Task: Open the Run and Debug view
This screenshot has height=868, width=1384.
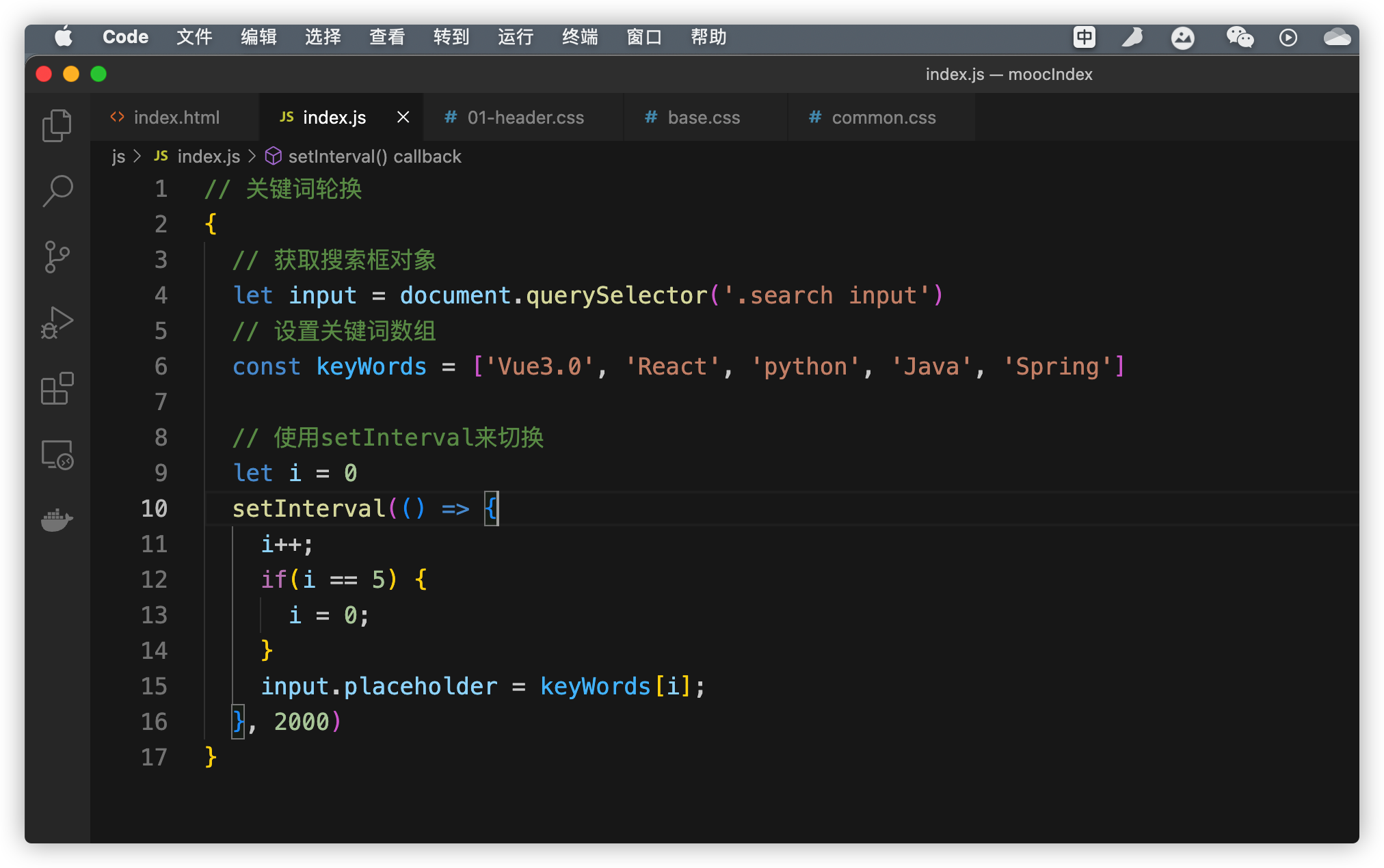Action: pyautogui.click(x=57, y=322)
